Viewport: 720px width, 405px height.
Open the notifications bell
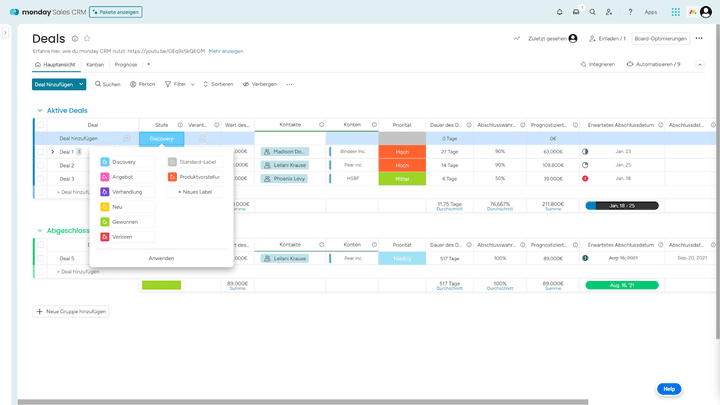(x=560, y=12)
